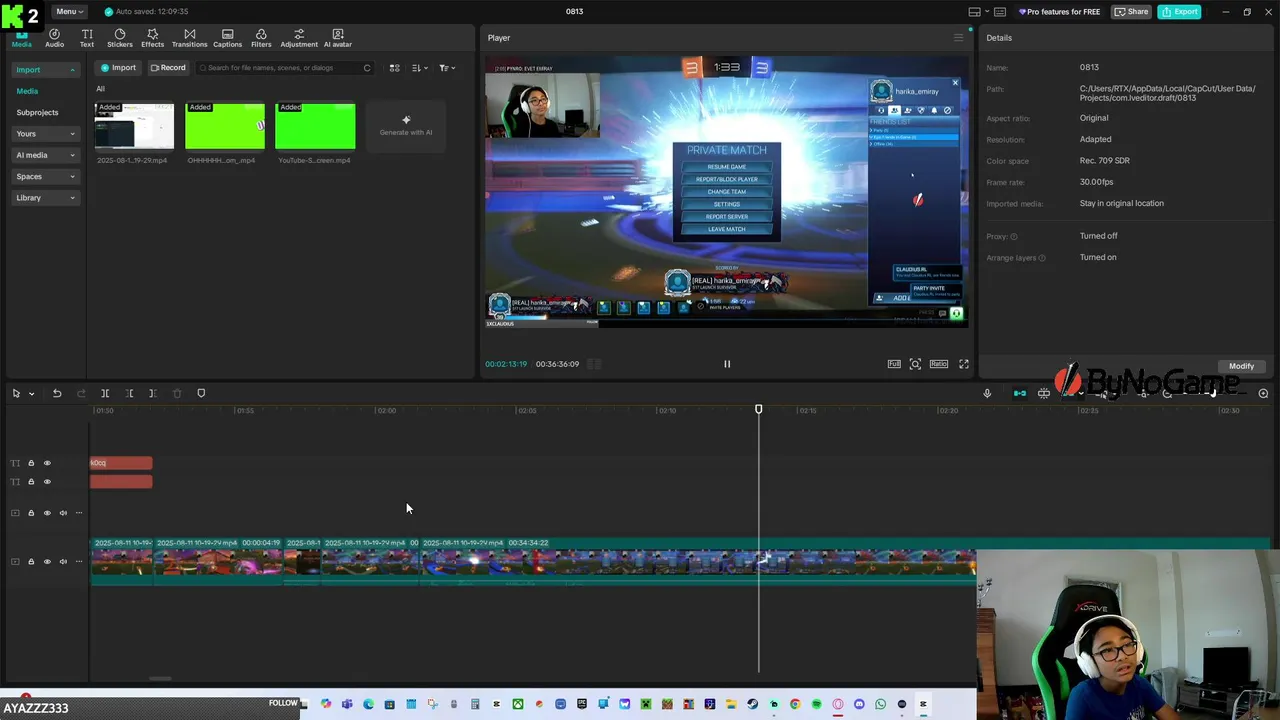This screenshot has width=1280, height=720.
Task: Open the Menu dropdown
Action: (x=69, y=11)
